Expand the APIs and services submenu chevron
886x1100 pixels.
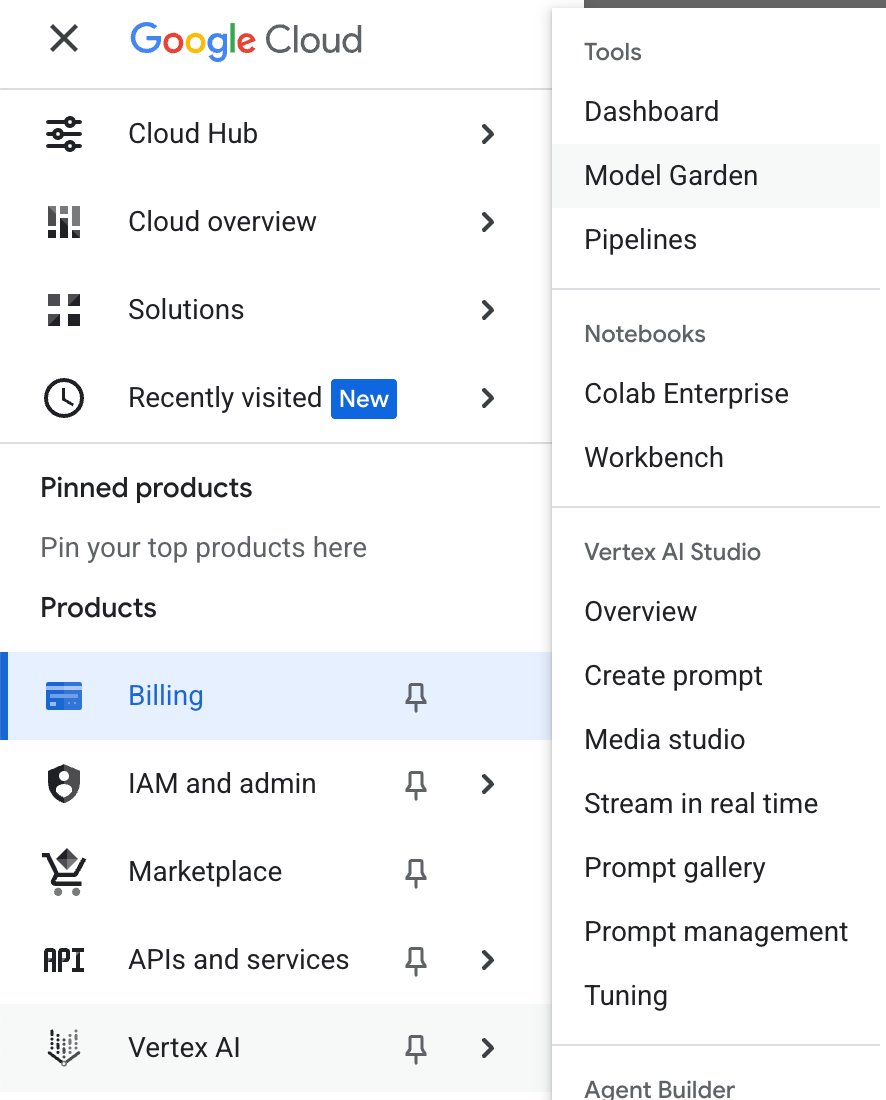point(488,960)
